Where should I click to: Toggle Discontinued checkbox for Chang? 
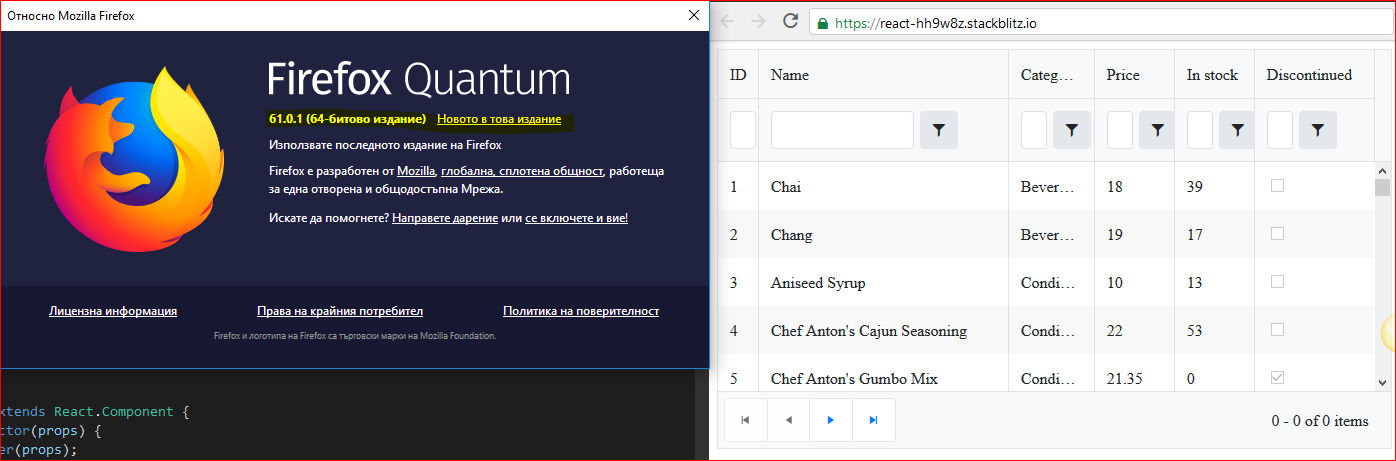(x=1277, y=234)
